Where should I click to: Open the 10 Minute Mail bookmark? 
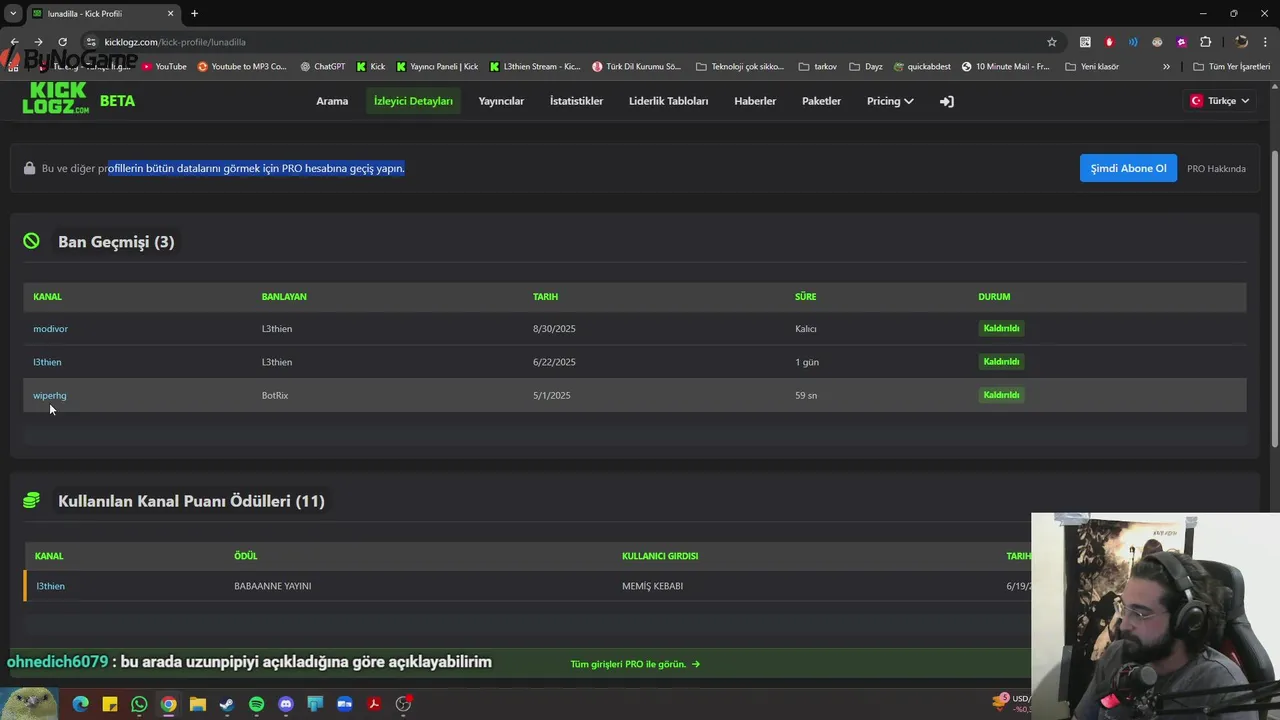click(1006, 67)
